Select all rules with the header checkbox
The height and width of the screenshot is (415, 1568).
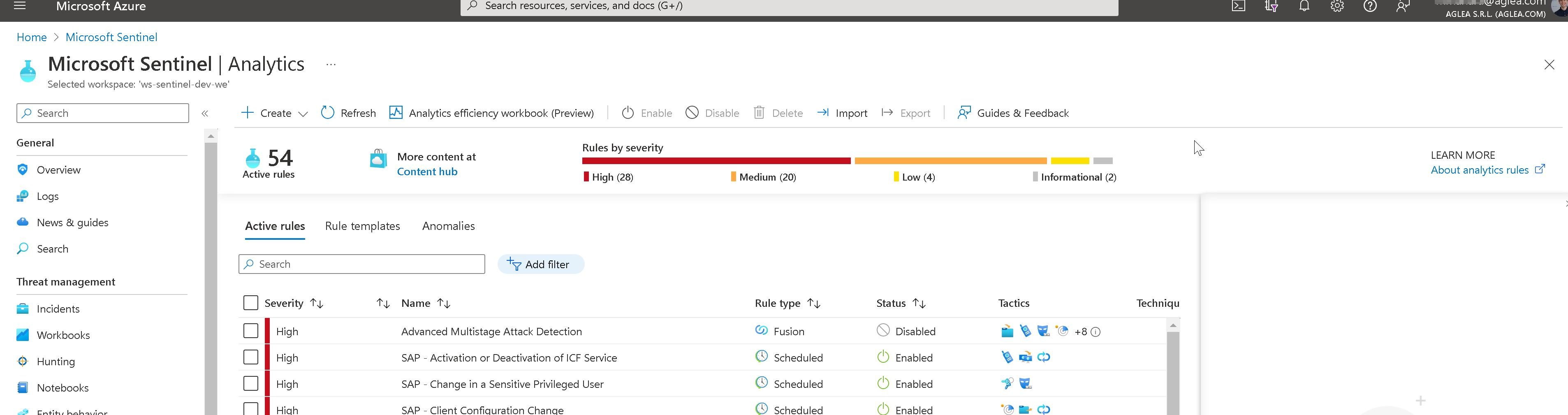click(250, 302)
